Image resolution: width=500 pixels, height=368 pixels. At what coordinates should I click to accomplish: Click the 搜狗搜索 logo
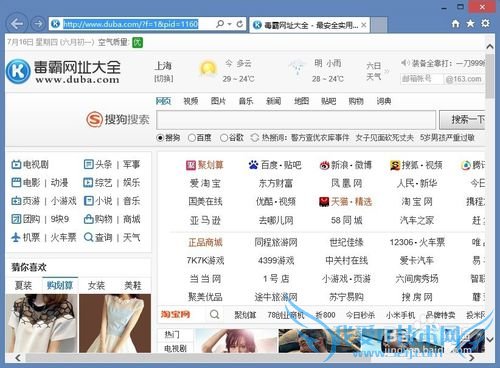(118, 119)
